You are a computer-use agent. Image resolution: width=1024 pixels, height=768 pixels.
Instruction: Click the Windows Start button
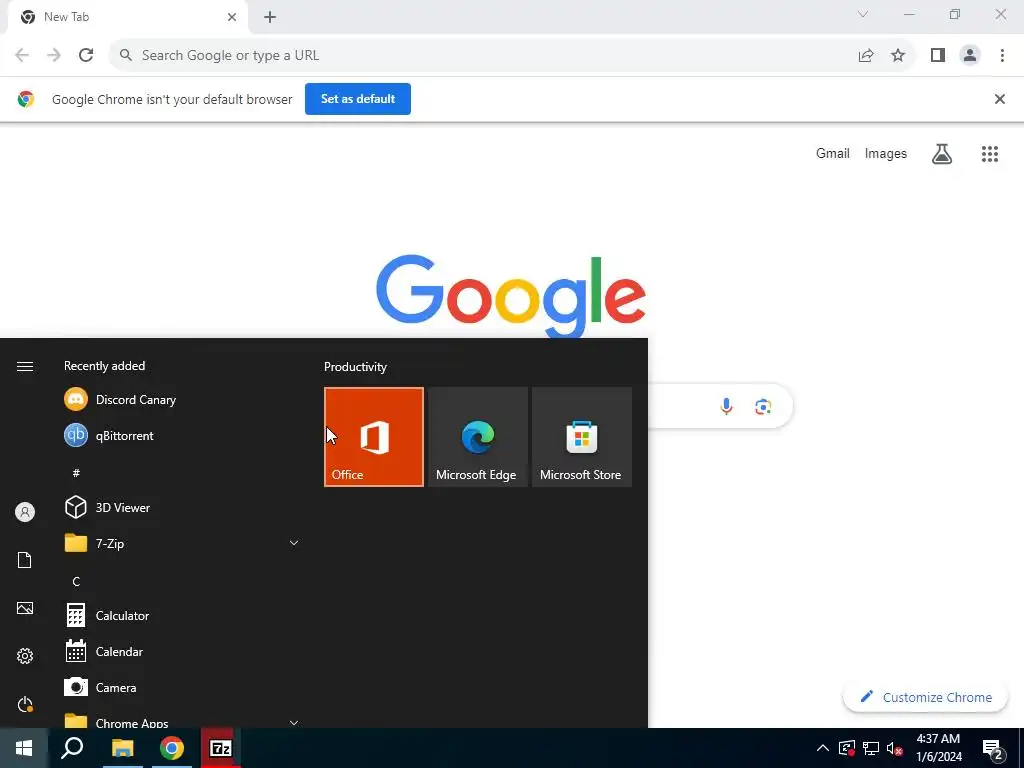[24, 748]
